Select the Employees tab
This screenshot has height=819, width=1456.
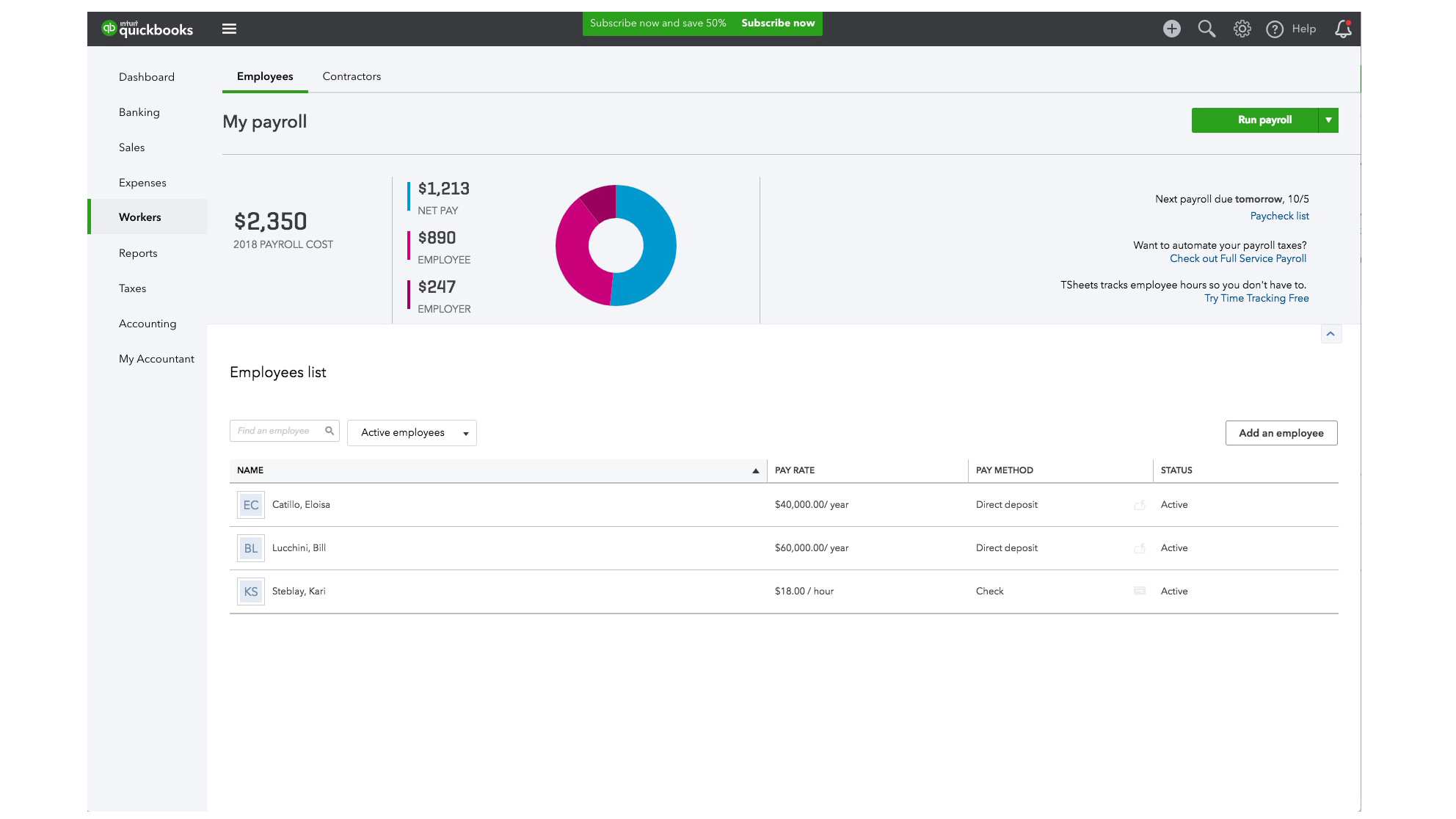(265, 76)
